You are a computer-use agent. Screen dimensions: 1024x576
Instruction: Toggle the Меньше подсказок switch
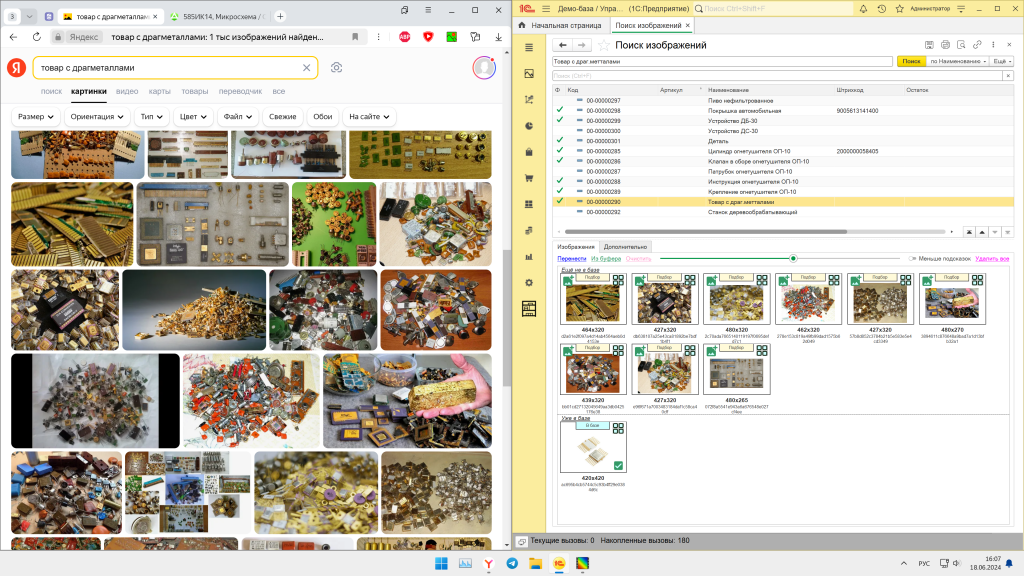(914, 258)
